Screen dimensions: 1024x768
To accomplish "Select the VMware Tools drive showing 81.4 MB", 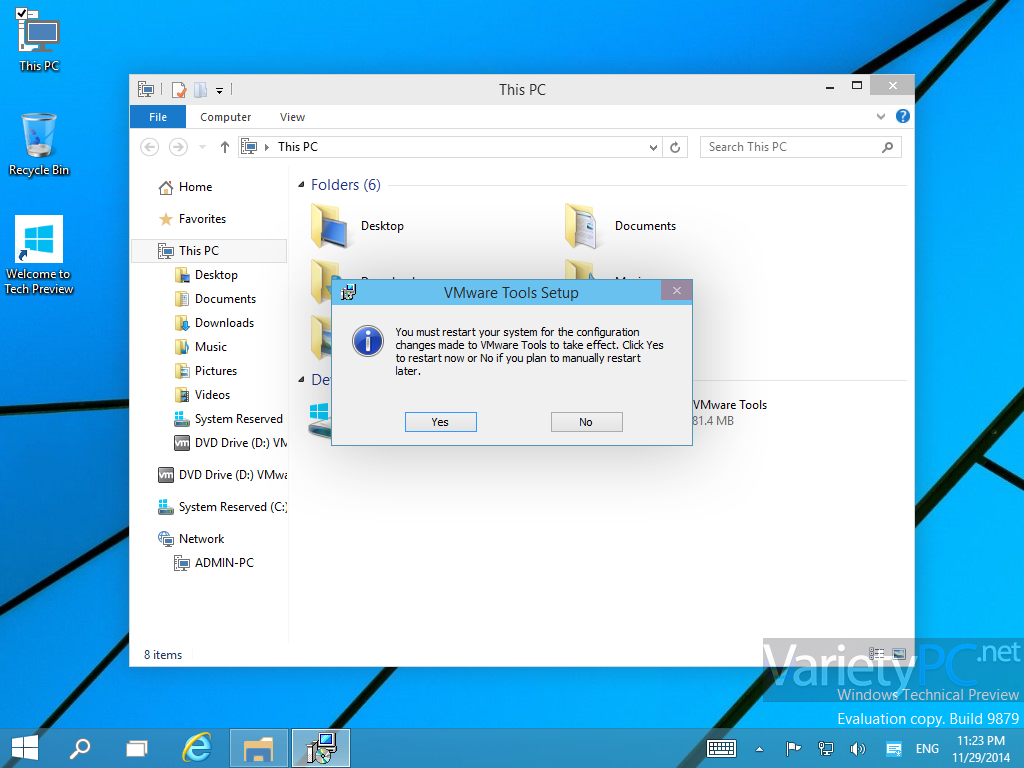I will (x=730, y=412).
